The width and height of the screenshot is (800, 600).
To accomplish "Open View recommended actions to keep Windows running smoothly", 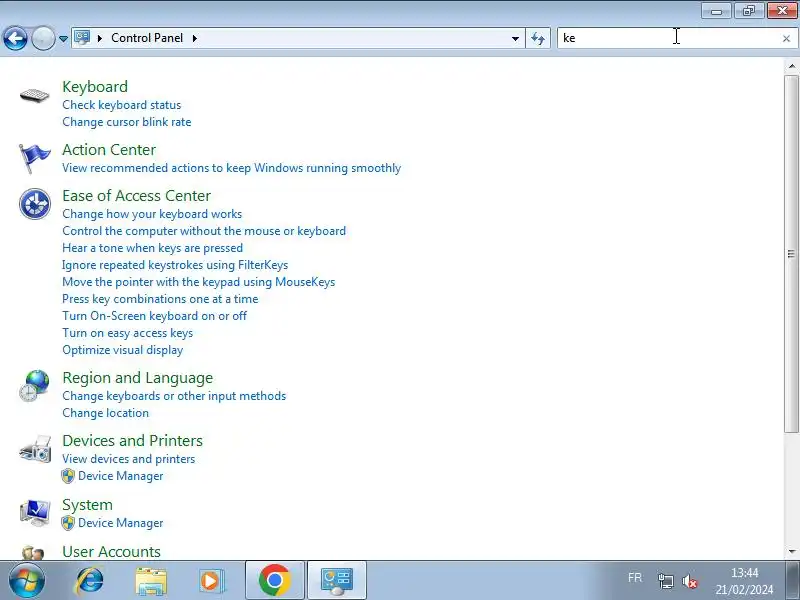I will 232,168.
